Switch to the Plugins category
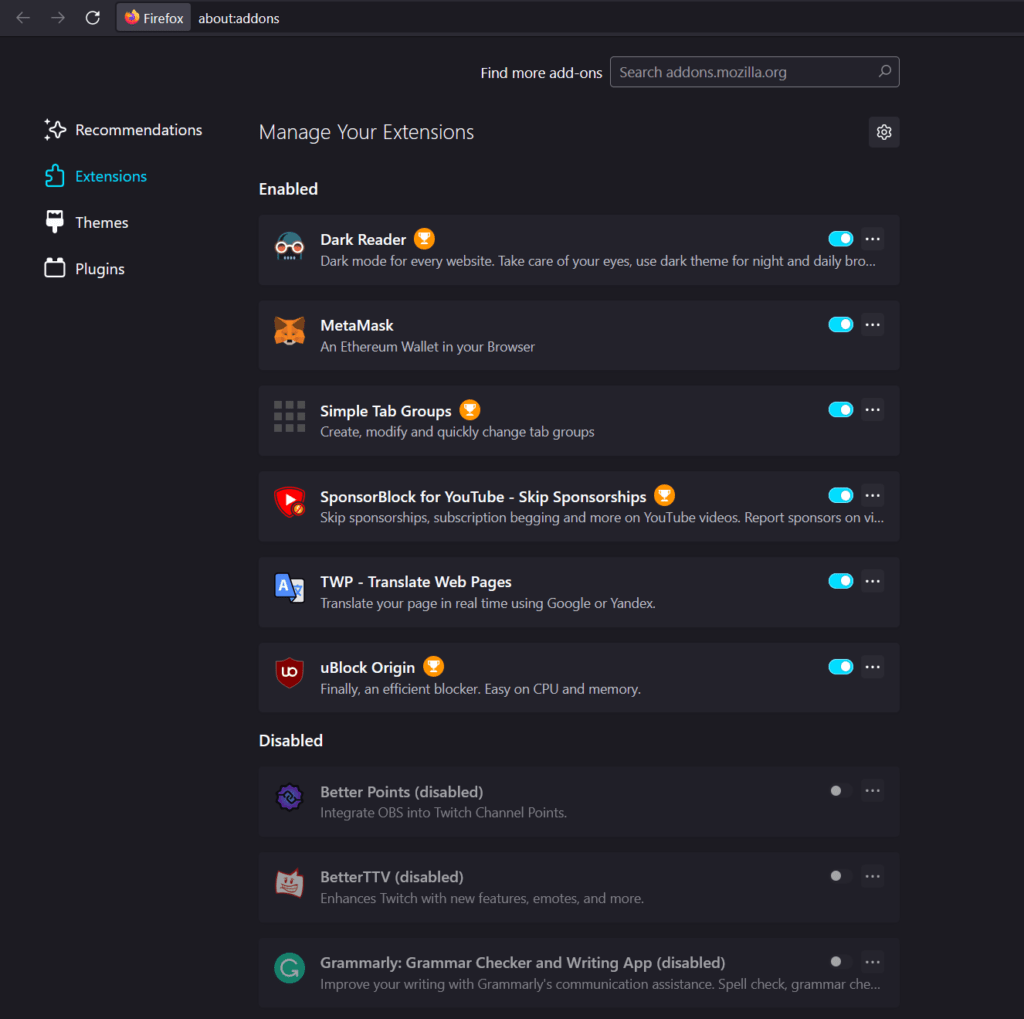This screenshot has height=1019, width=1024. point(84,269)
